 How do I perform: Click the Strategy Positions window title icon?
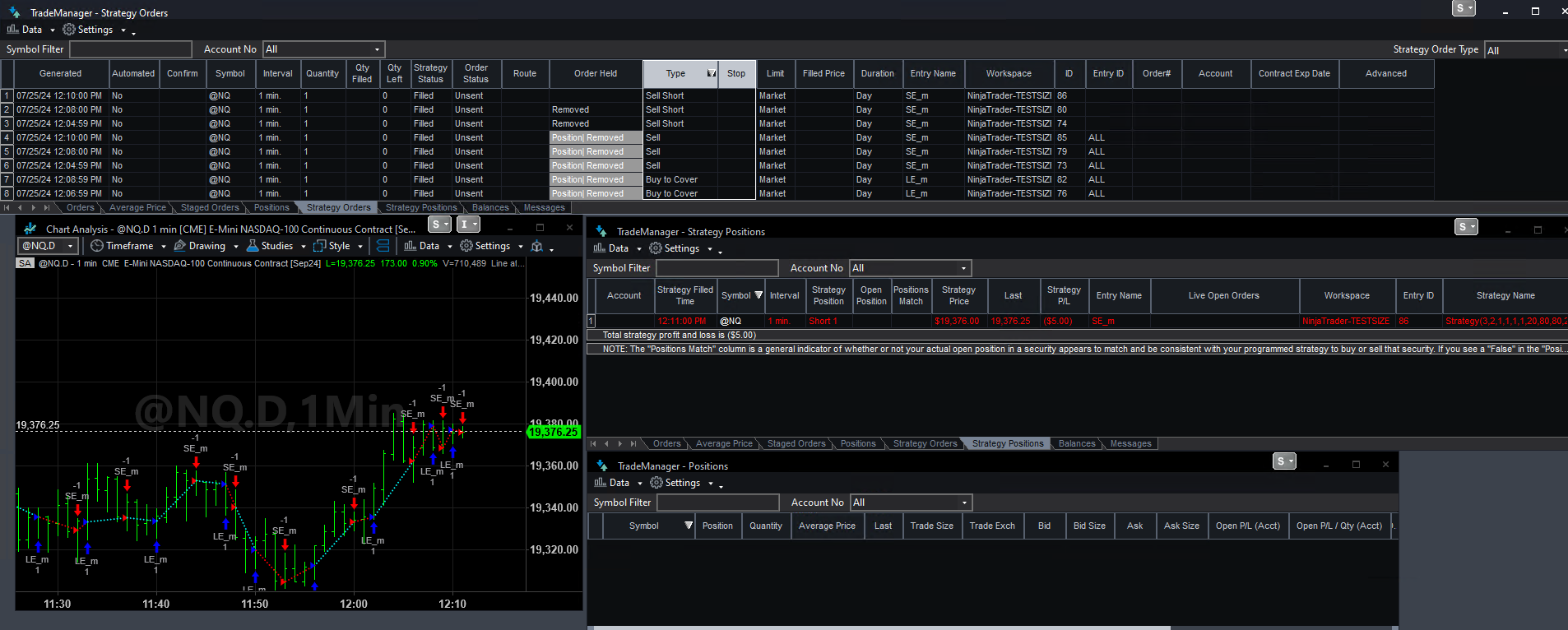pos(601,231)
